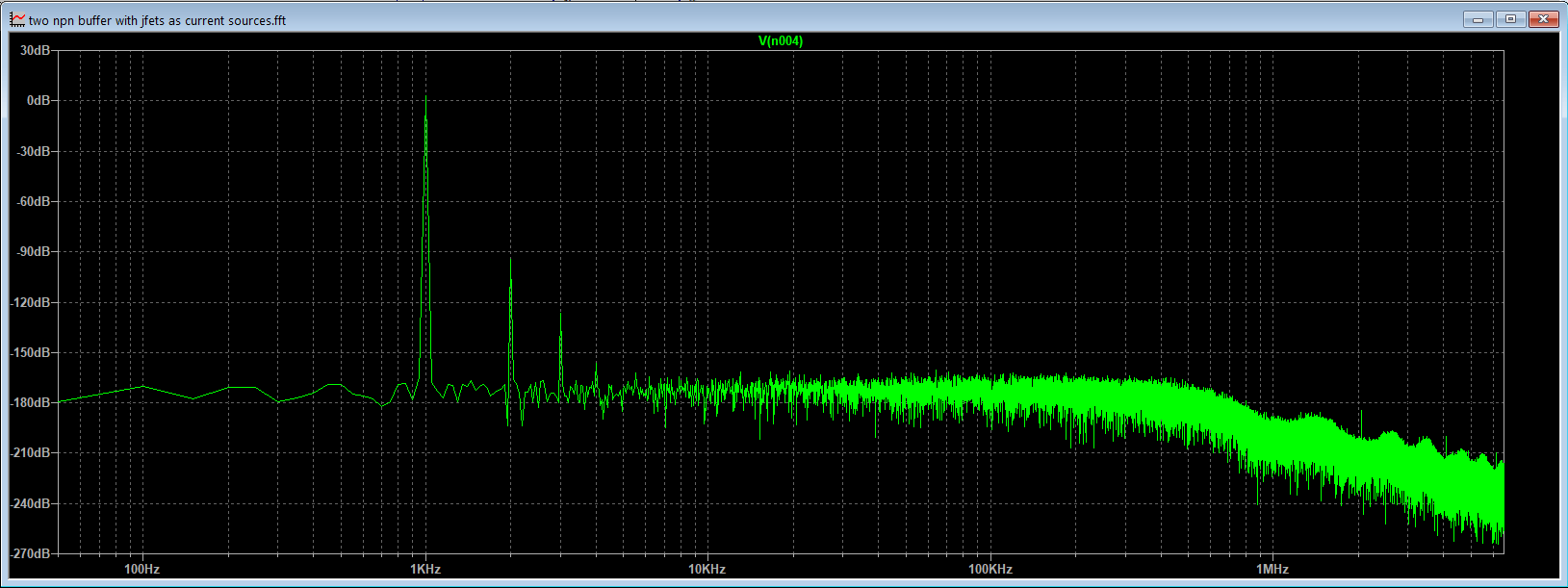Click the -150dB axis label

coord(31,352)
